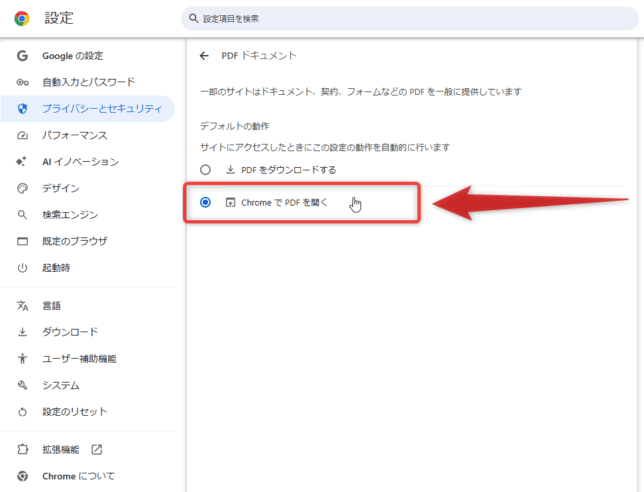The width and height of the screenshot is (644, 492).
Task: Click the accessibility figure icon for ユーザー補助機能
Action: 22,359
